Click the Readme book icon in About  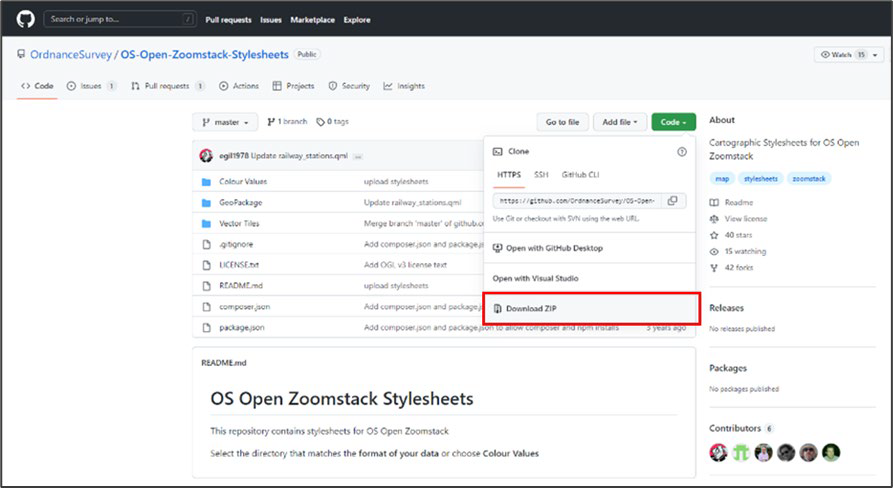[714, 203]
